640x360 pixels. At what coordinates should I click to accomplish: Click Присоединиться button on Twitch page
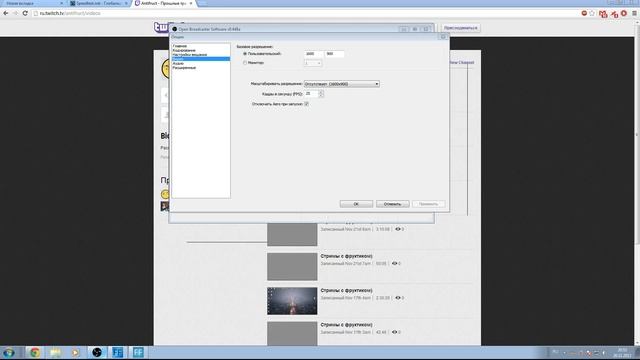[x=460, y=28]
